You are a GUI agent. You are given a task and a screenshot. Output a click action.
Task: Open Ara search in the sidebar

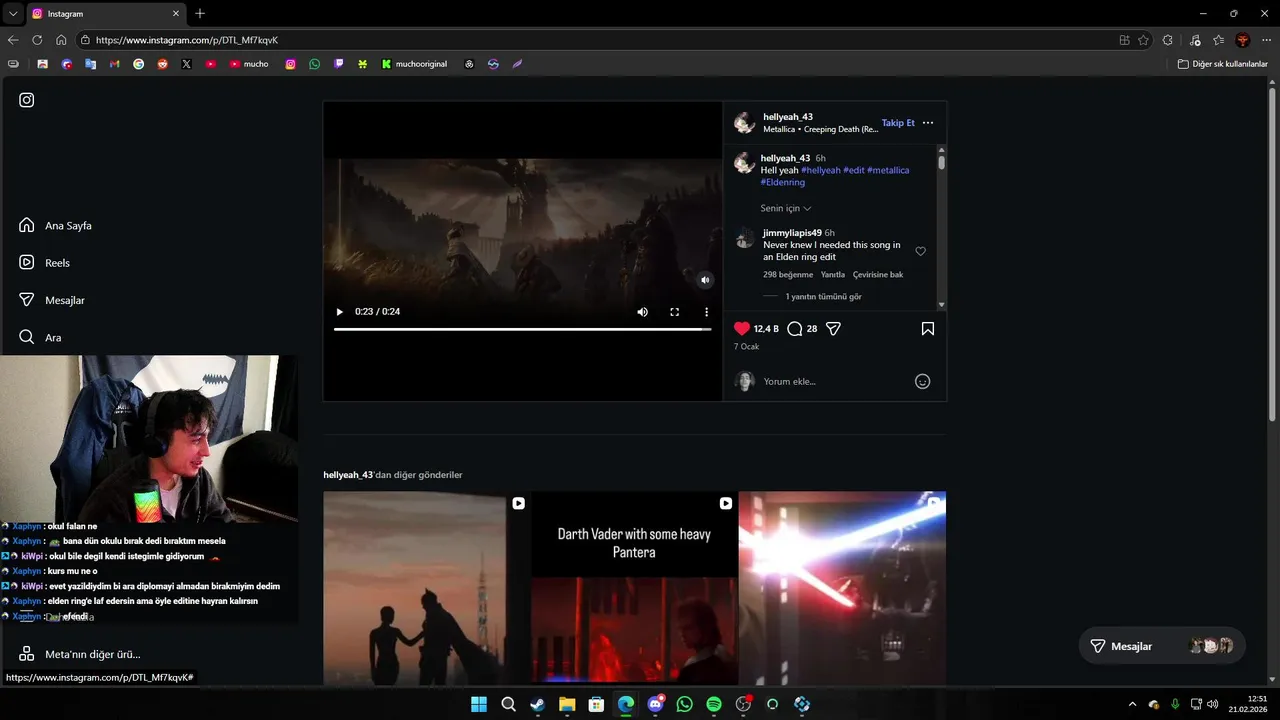tap(40, 337)
